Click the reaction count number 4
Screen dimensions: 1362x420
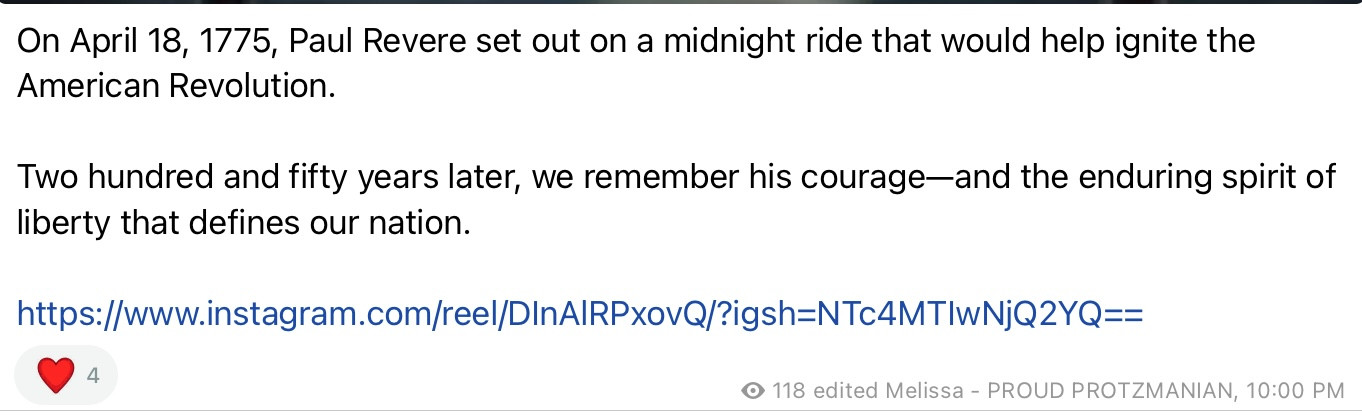pos(93,376)
